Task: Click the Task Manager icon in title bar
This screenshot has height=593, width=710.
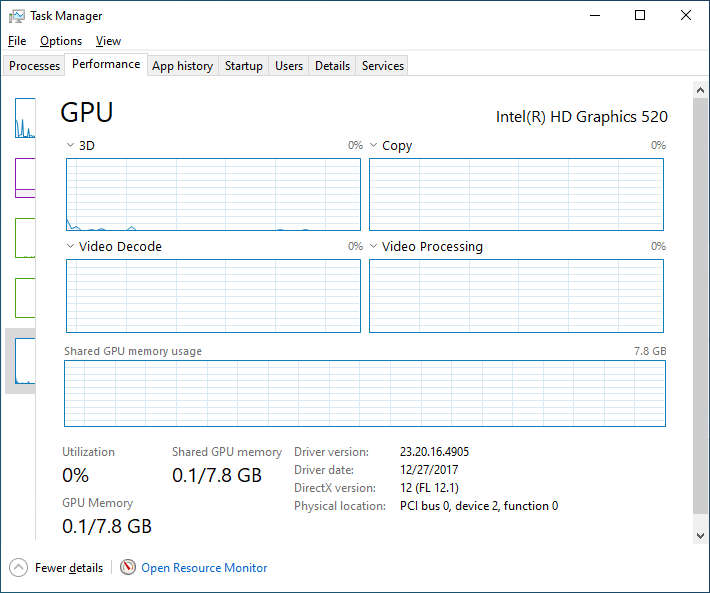Action: coord(16,16)
